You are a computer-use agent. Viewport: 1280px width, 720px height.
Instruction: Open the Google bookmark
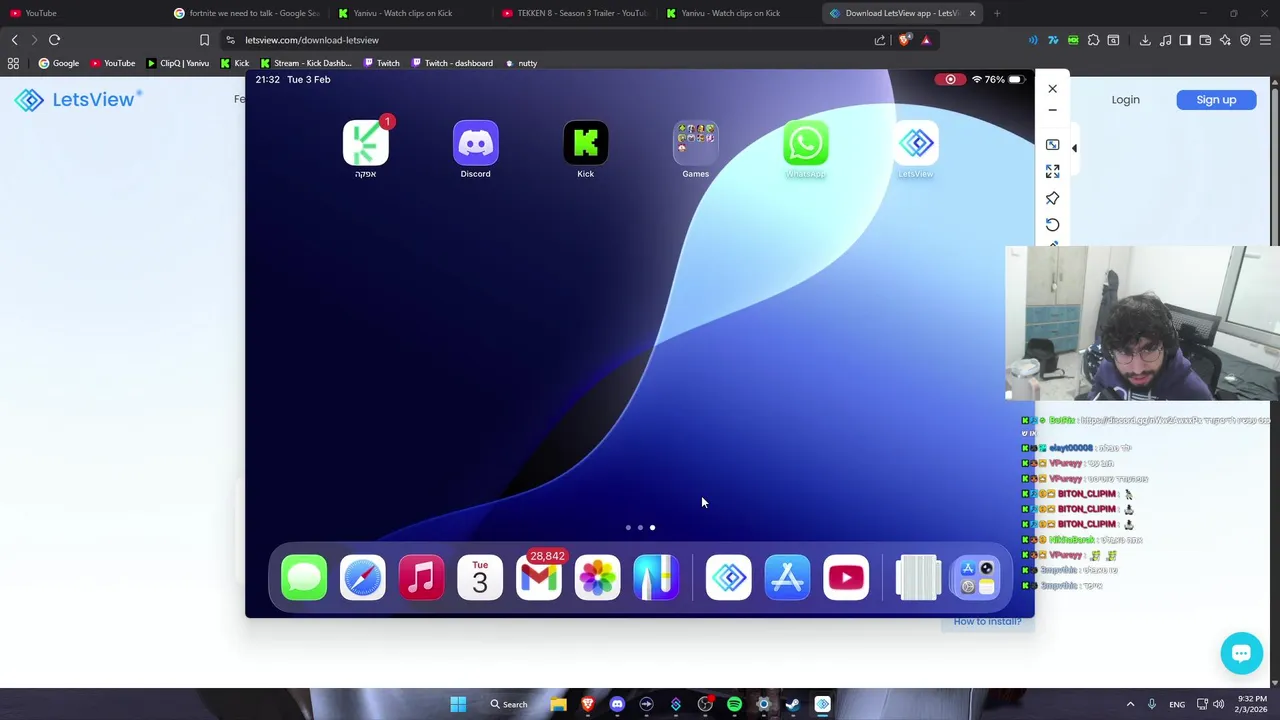58,63
